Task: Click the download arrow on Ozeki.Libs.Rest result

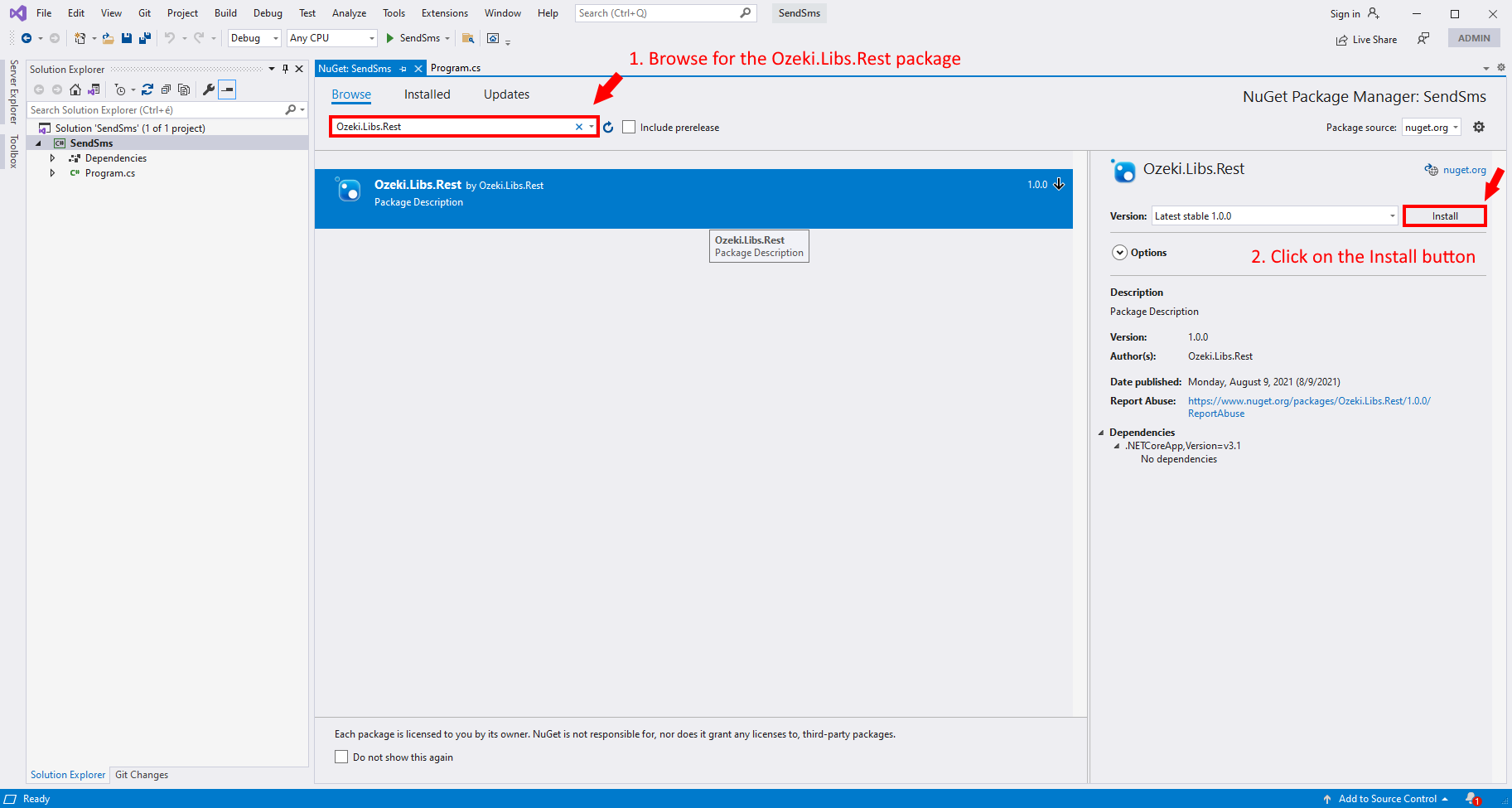Action: (1059, 184)
